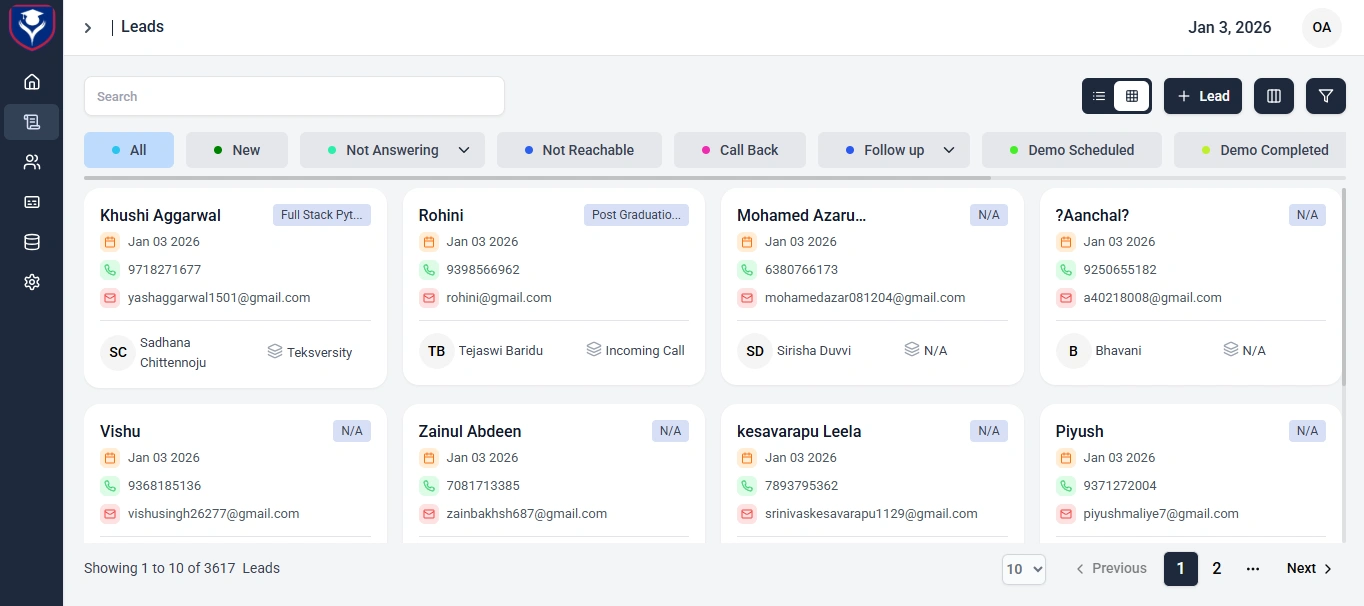This screenshot has height=606, width=1364.
Task: Go to page 2 of leads
Action: tap(1216, 568)
